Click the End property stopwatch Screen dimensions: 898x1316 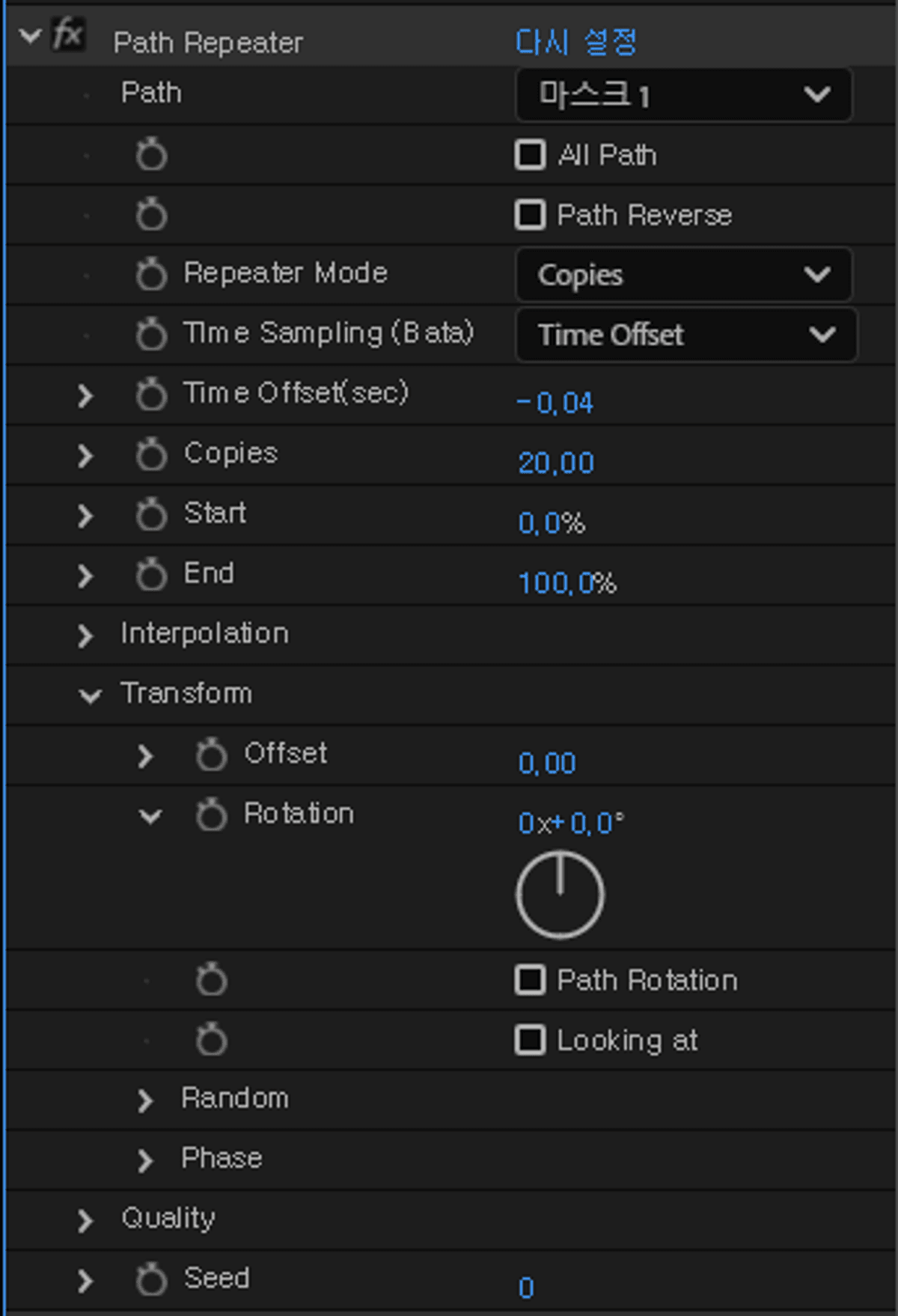coord(151,574)
